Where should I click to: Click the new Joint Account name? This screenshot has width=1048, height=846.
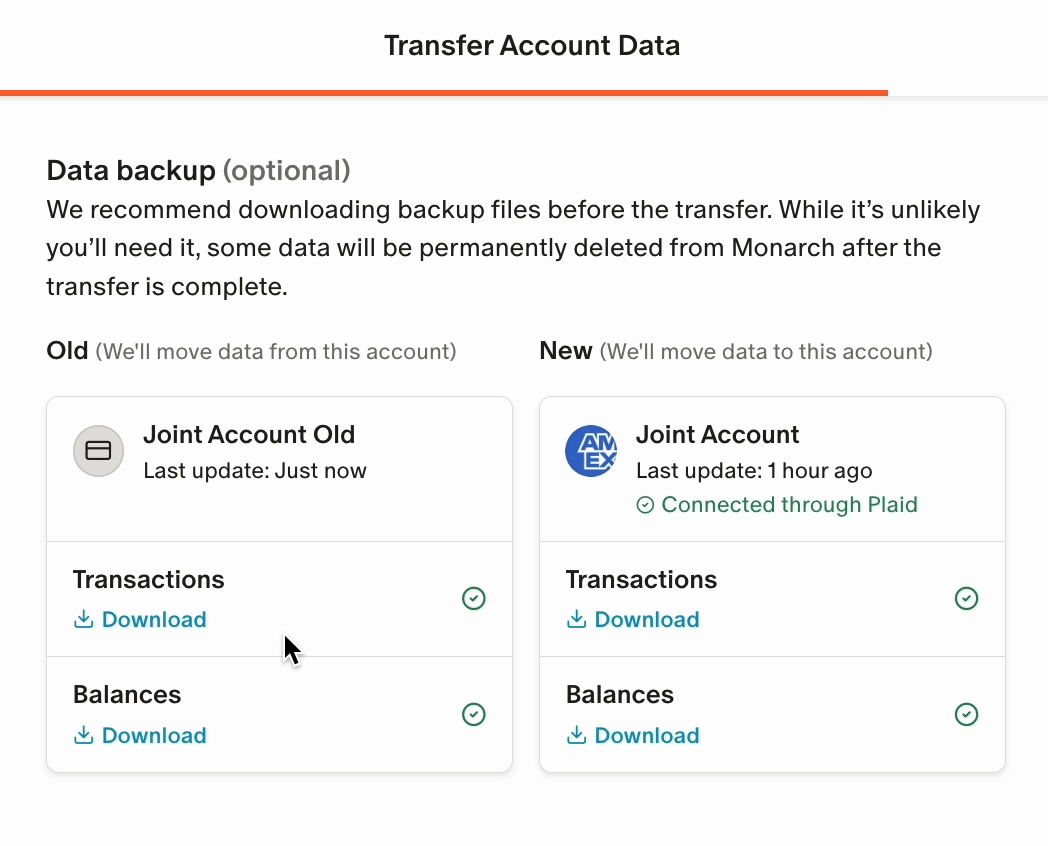click(717, 434)
